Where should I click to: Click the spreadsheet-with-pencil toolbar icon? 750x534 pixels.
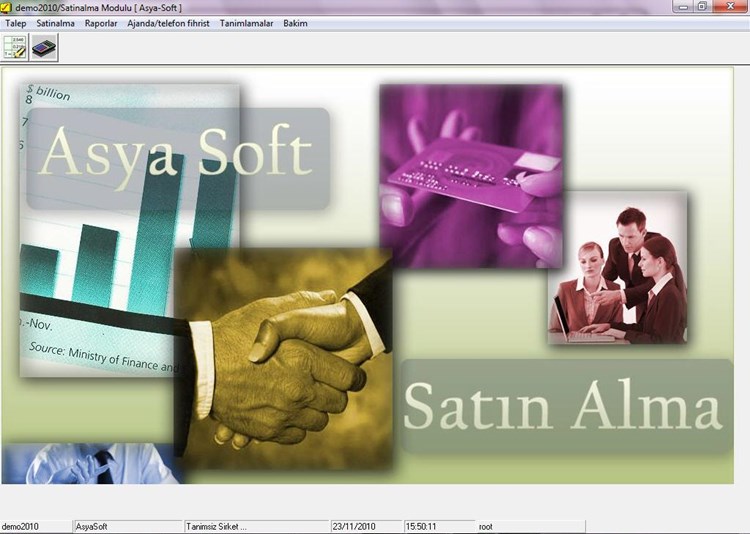15,47
